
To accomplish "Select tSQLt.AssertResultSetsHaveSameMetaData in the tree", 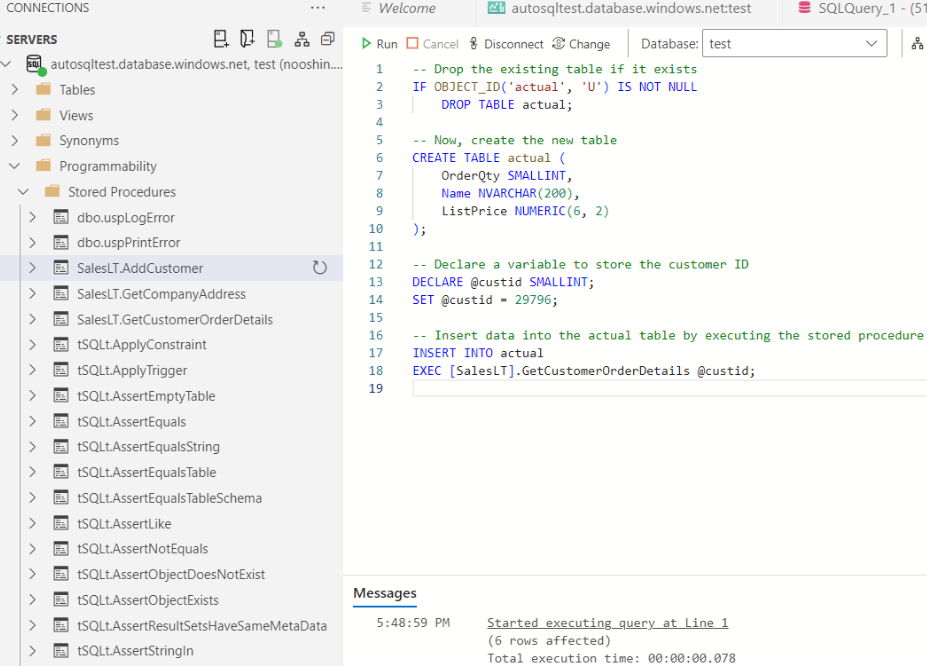I will click(202, 625).
